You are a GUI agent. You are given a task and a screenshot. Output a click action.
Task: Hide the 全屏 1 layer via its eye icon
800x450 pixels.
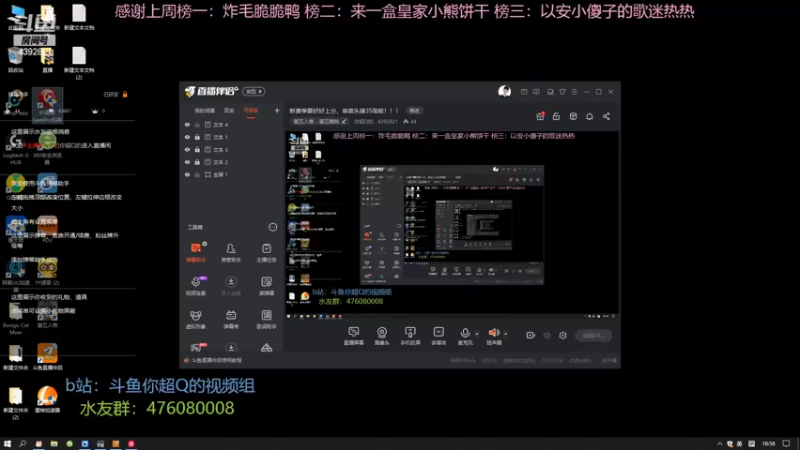(x=187, y=174)
